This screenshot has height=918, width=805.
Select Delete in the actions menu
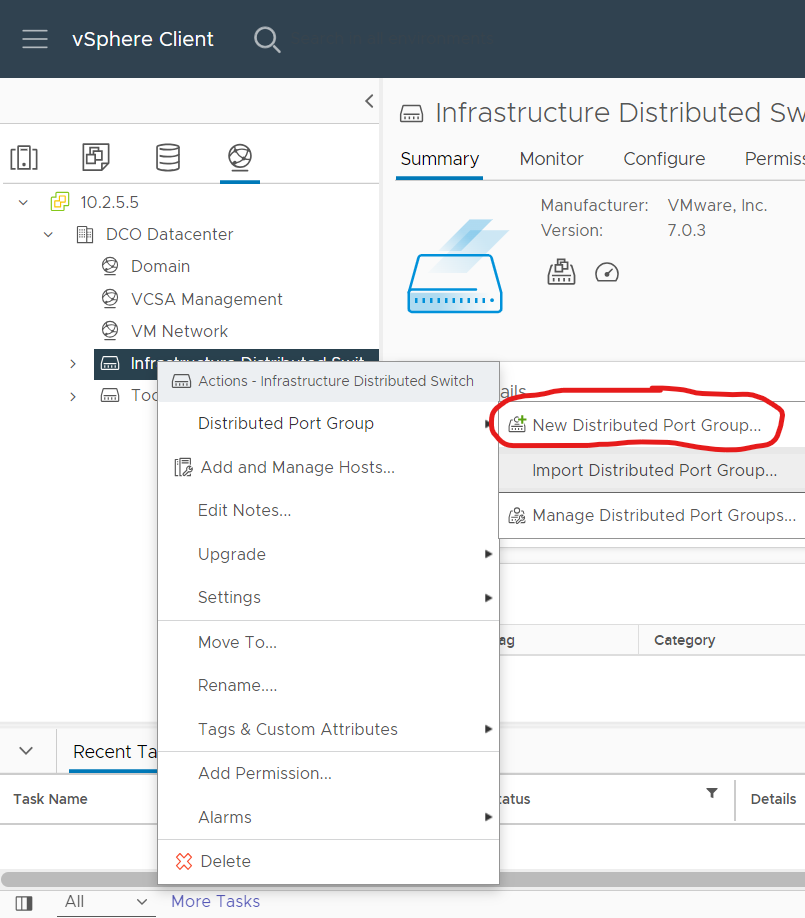[x=328, y=861]
